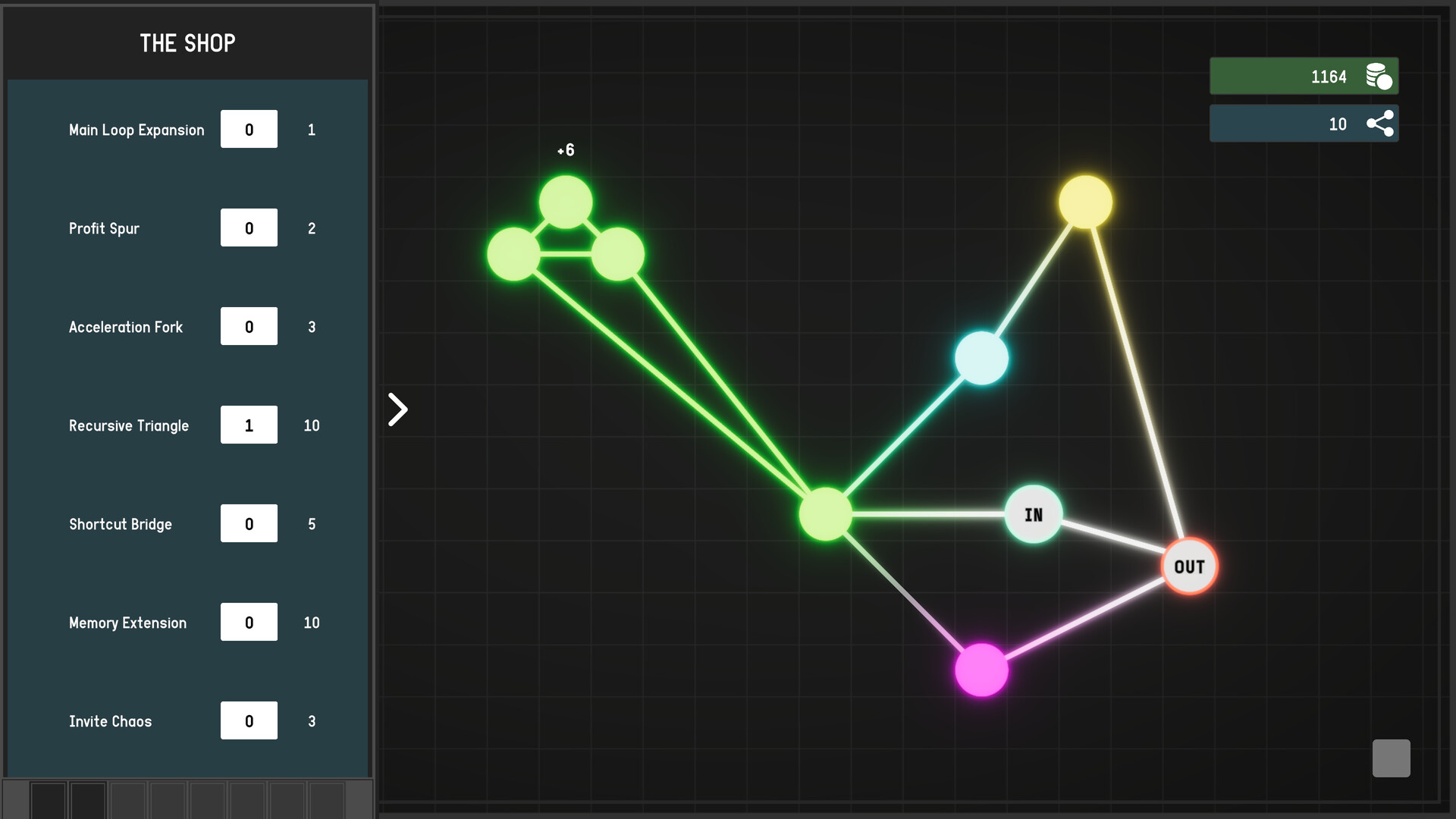Image resolution: width=1456 pixels, height=819 pixels.
Task: Select the second inventory slot at the bottom
Action: tap(89, 799)
